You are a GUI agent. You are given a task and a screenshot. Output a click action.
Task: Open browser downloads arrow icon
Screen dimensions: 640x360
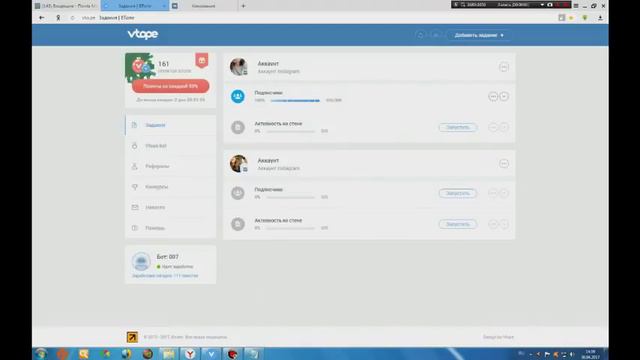[600, 18]
